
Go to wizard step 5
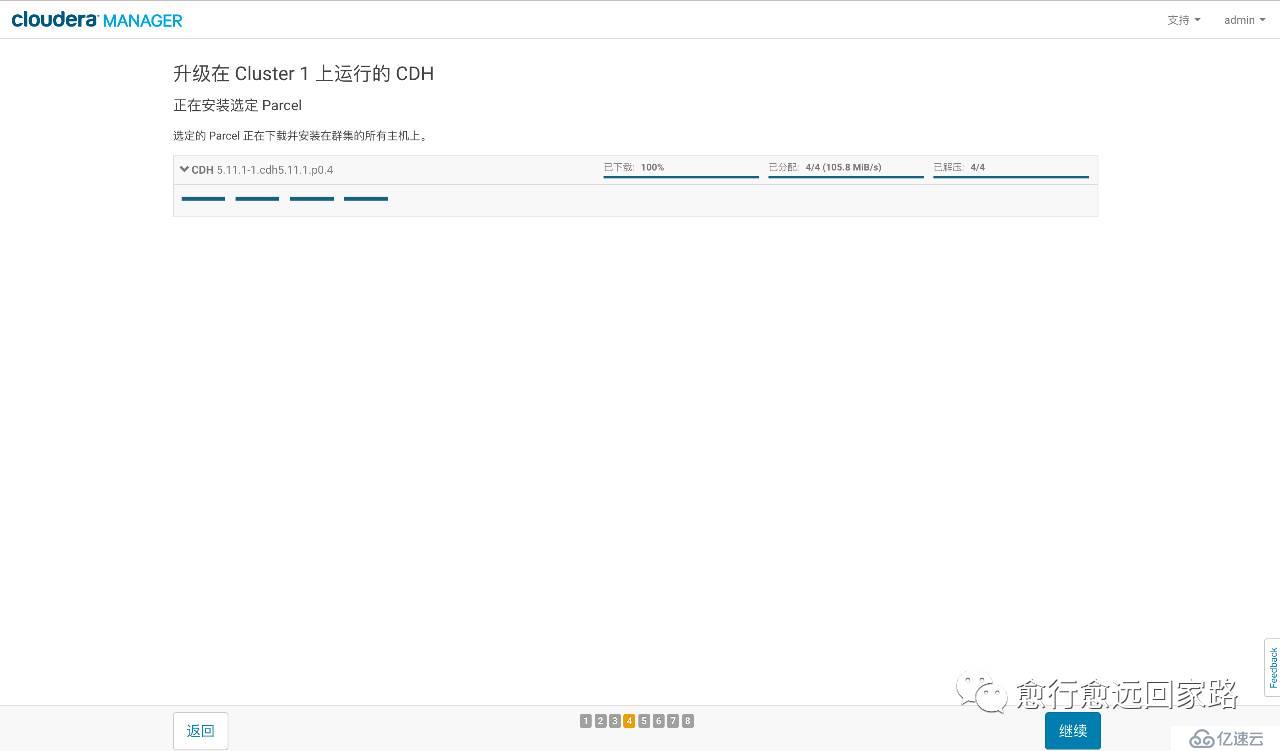(x=644, y=721)
